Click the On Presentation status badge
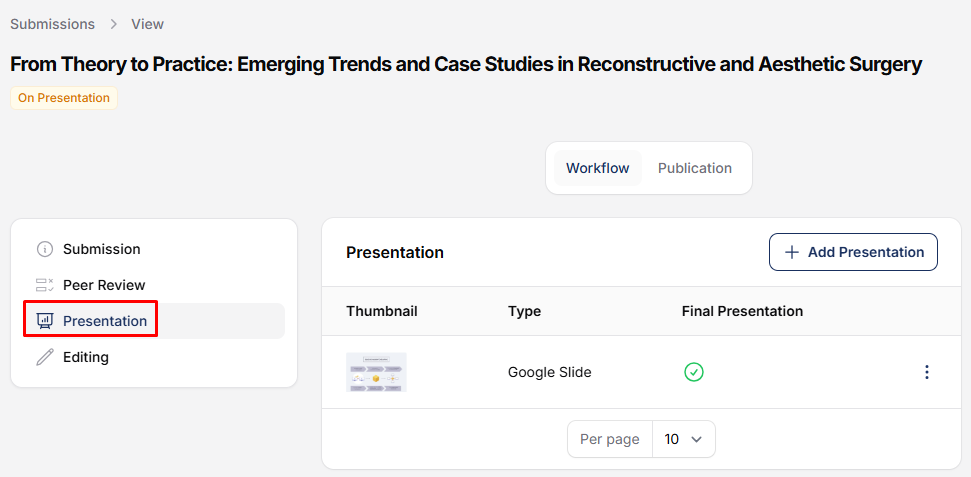971x477 pixels. coord(64,98)
